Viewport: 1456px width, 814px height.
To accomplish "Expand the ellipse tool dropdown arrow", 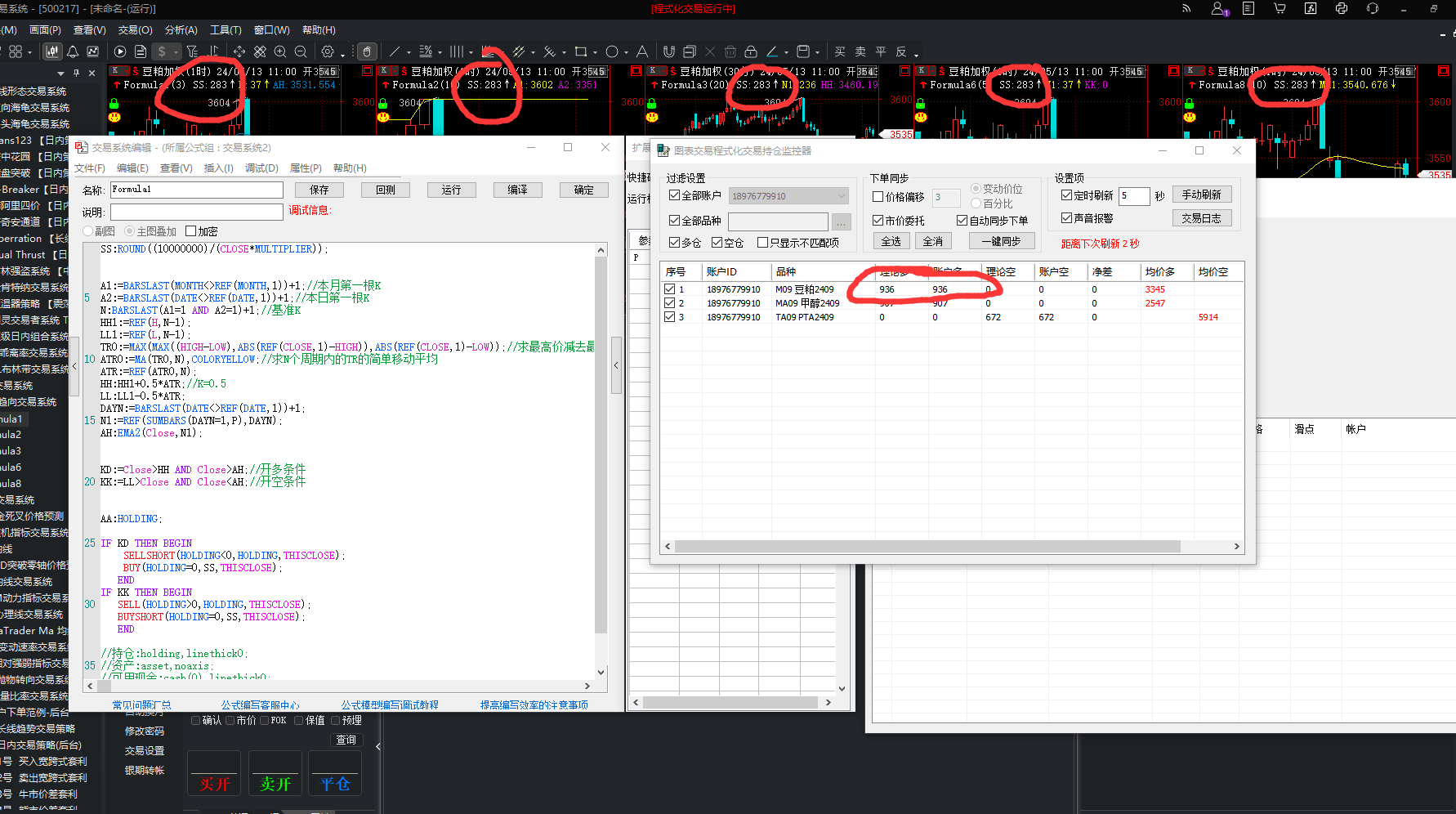I will [626, 53].
